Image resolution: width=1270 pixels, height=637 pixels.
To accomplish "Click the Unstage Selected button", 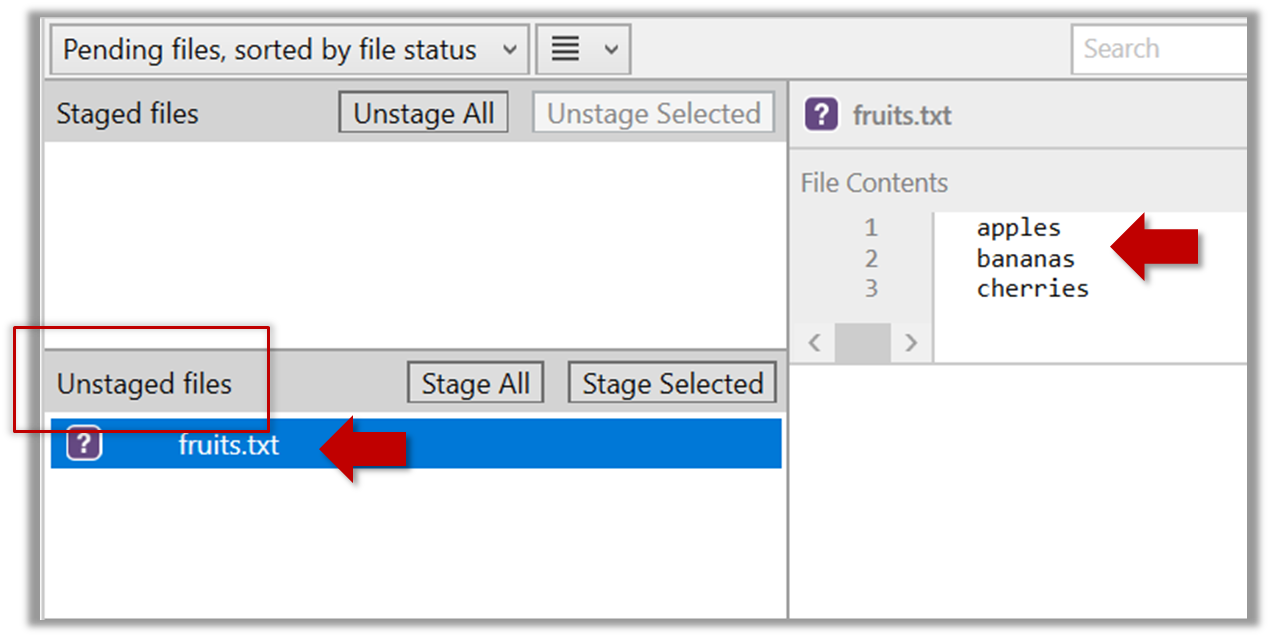I will click(x=654, y=114).
